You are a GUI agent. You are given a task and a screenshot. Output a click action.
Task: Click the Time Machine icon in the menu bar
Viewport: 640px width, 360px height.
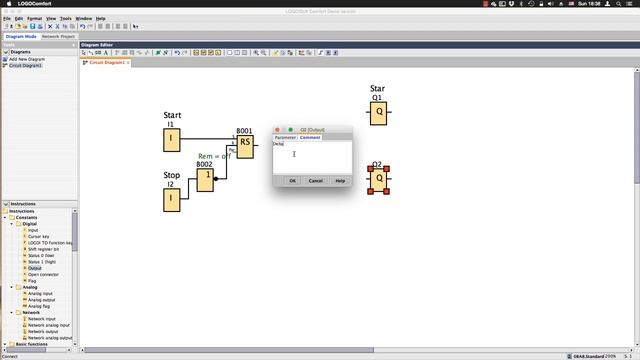point(531,4)
